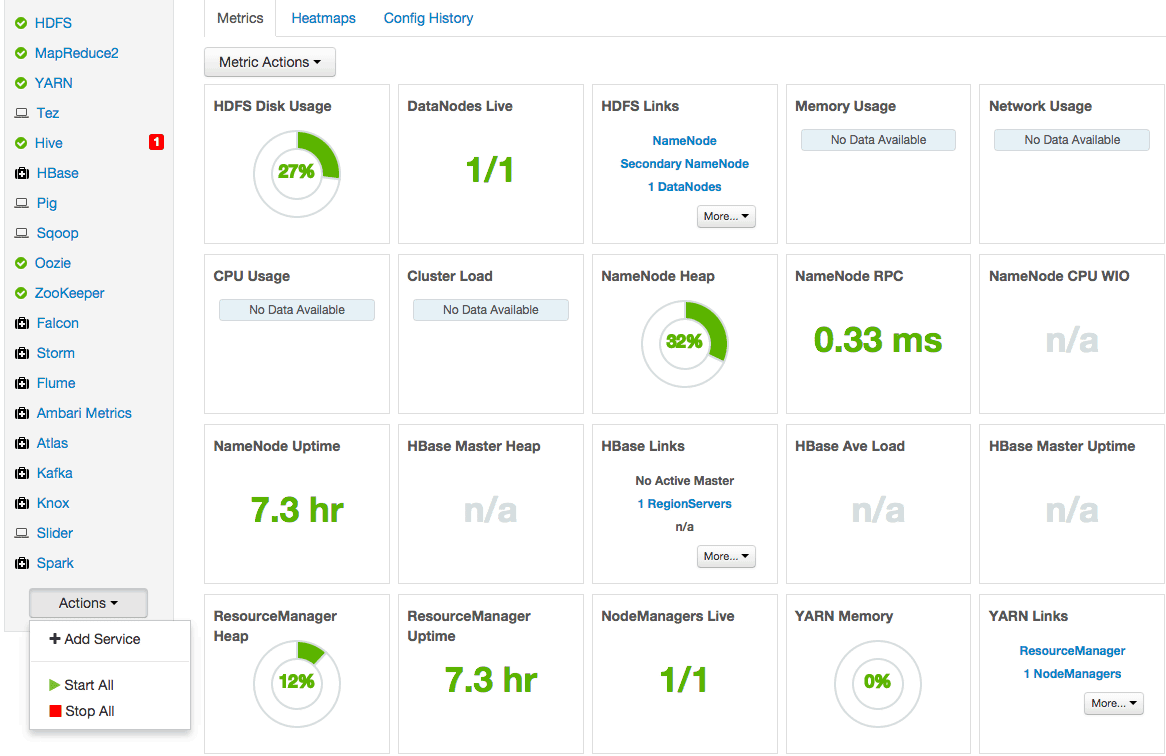Click the NameNode RPC 0.33 ms value
The image size is (1166, 756).
tap(877, 340)
